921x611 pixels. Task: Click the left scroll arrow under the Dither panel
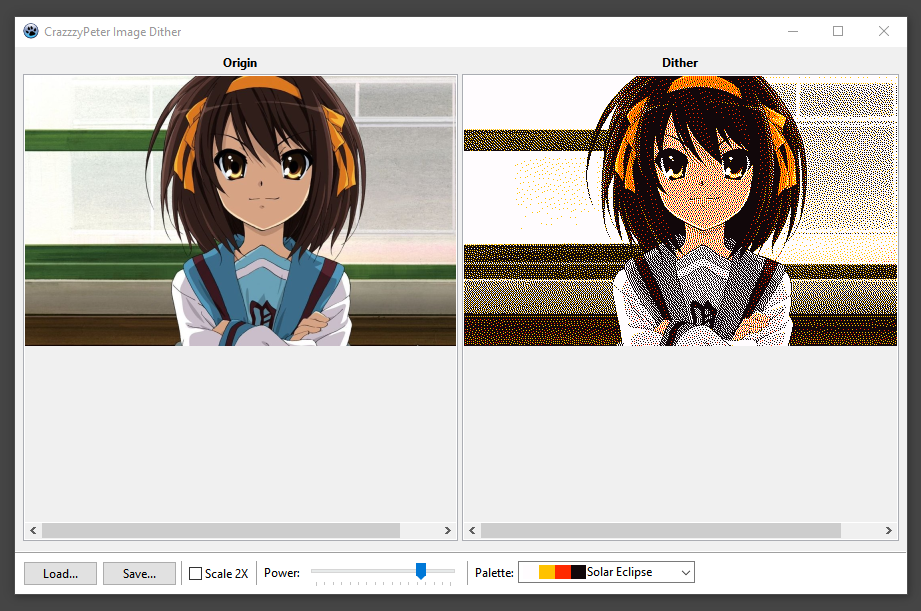click(472, 530)
